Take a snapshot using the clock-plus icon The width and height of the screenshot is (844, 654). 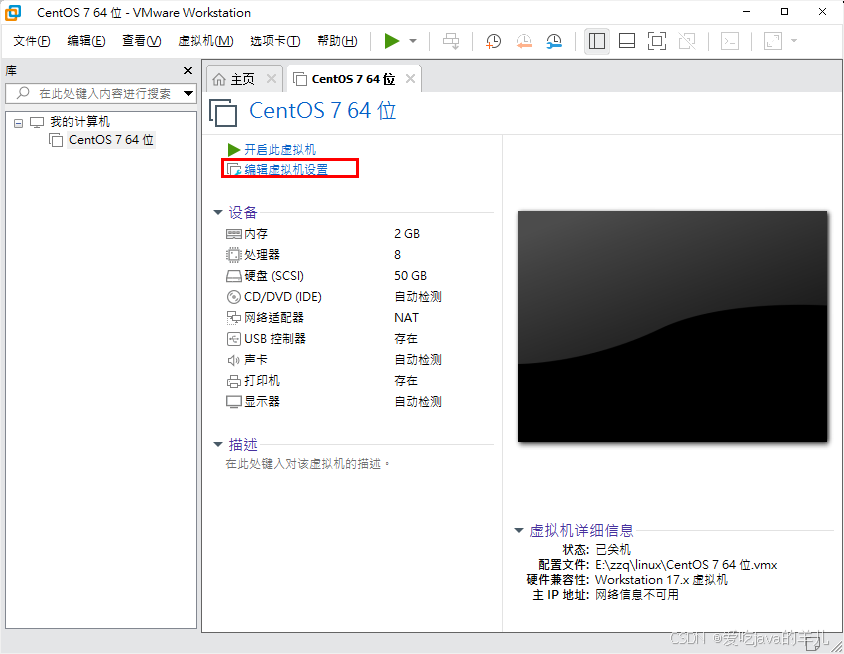tap(493, 41)
